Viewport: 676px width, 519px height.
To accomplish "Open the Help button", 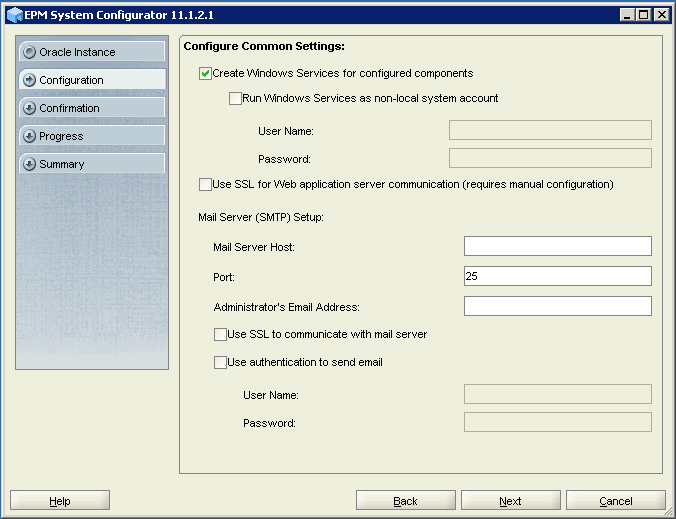I will click(60, 501).
